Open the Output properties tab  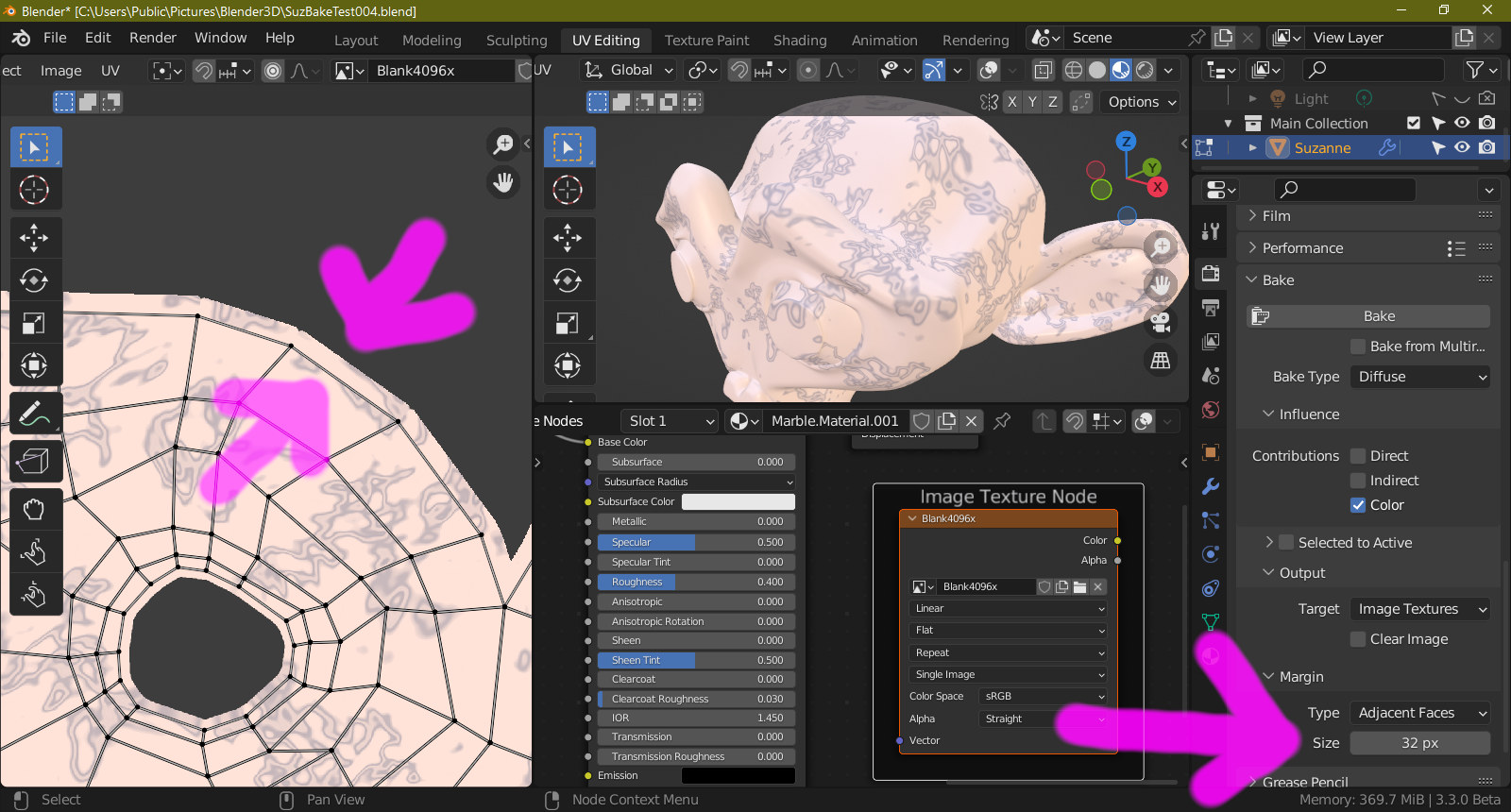(x=1211, y=307)
